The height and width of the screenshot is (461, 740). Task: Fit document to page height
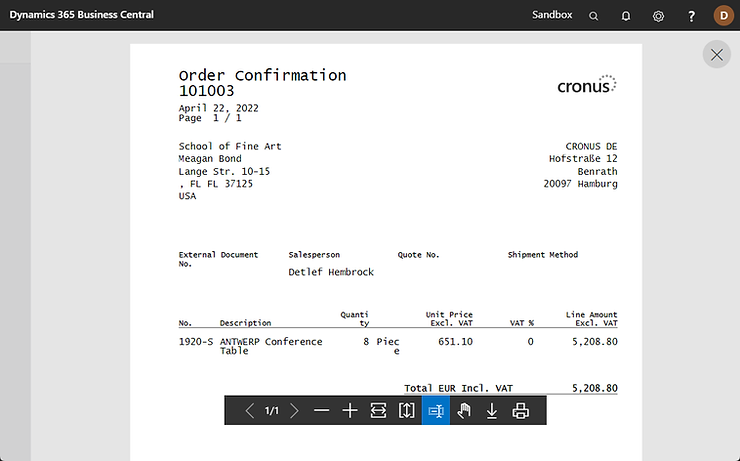[x=407, y=411]
